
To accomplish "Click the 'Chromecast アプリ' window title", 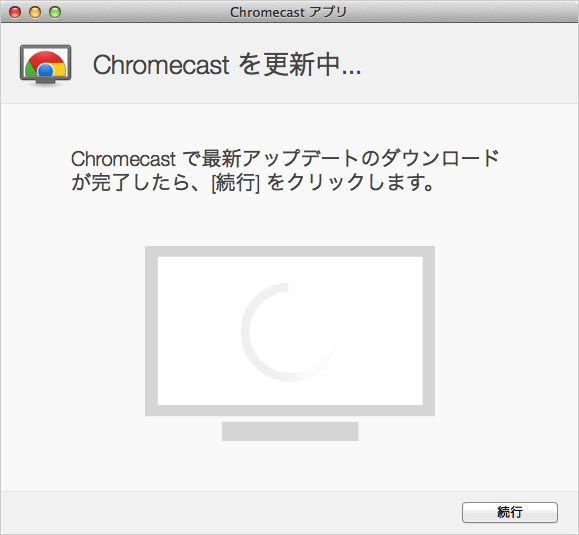I will tap(288, 12).
